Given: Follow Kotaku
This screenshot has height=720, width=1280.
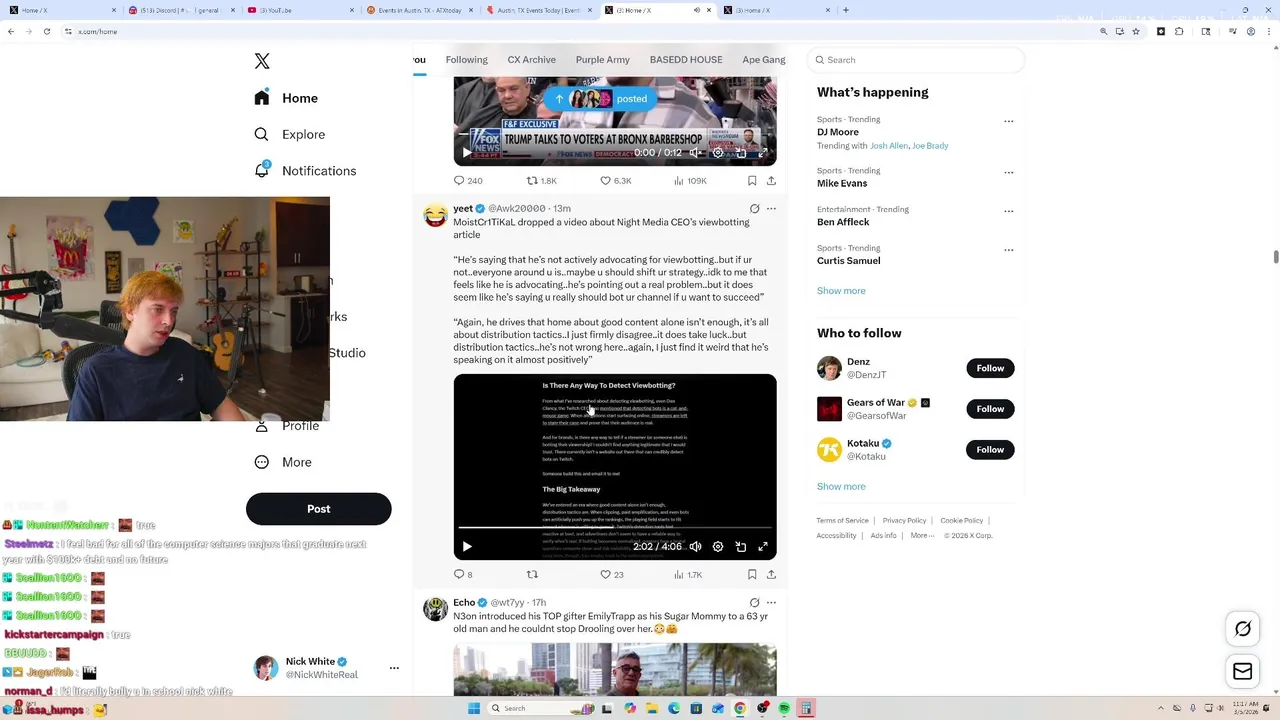Looking at the screenshot, I should pyautogui.click(x=990, y=450).
